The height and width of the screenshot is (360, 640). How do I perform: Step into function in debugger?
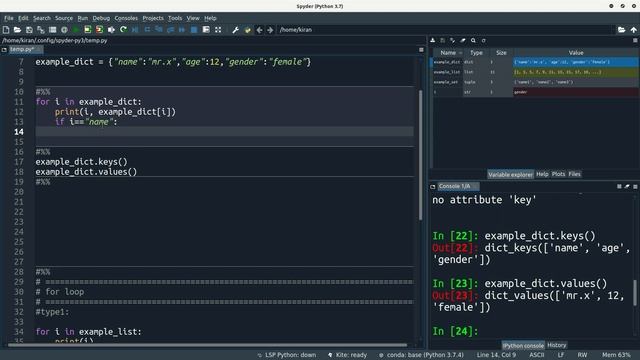159,30
